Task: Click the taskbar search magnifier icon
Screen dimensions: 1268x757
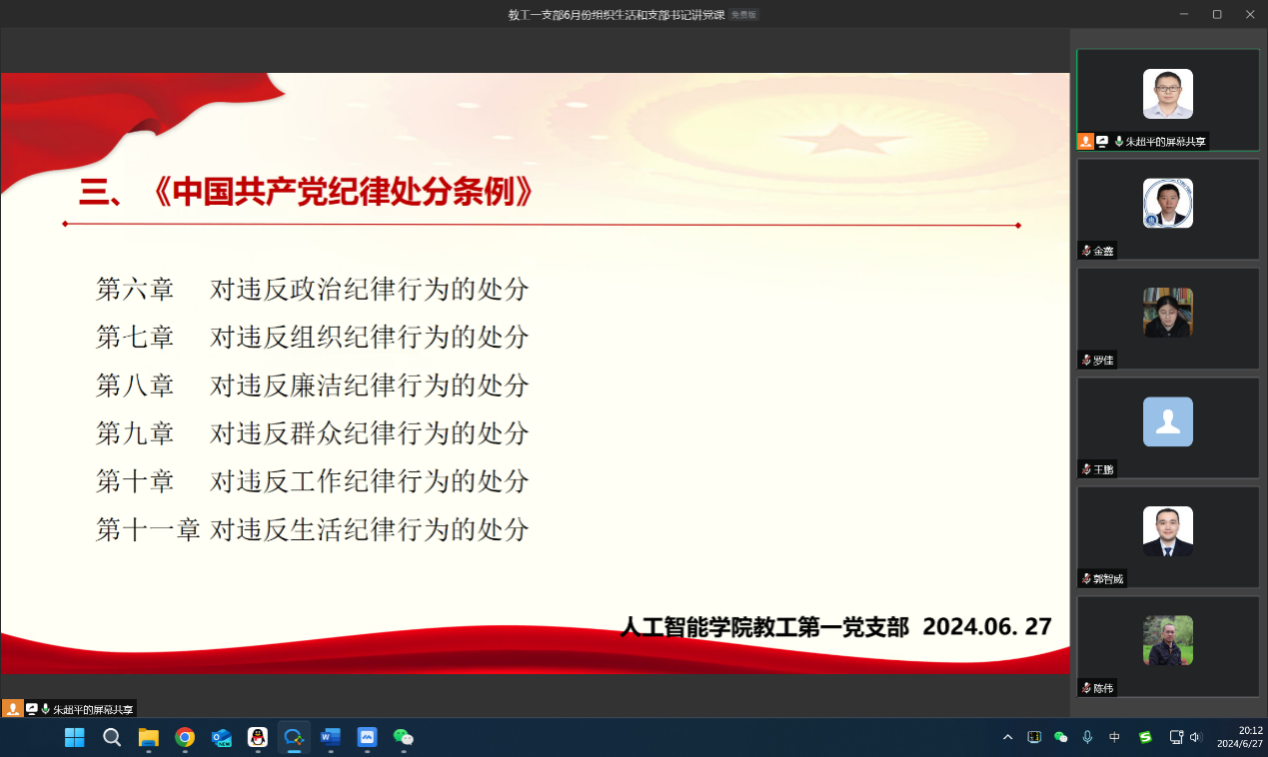Action: tap(112, 737)
